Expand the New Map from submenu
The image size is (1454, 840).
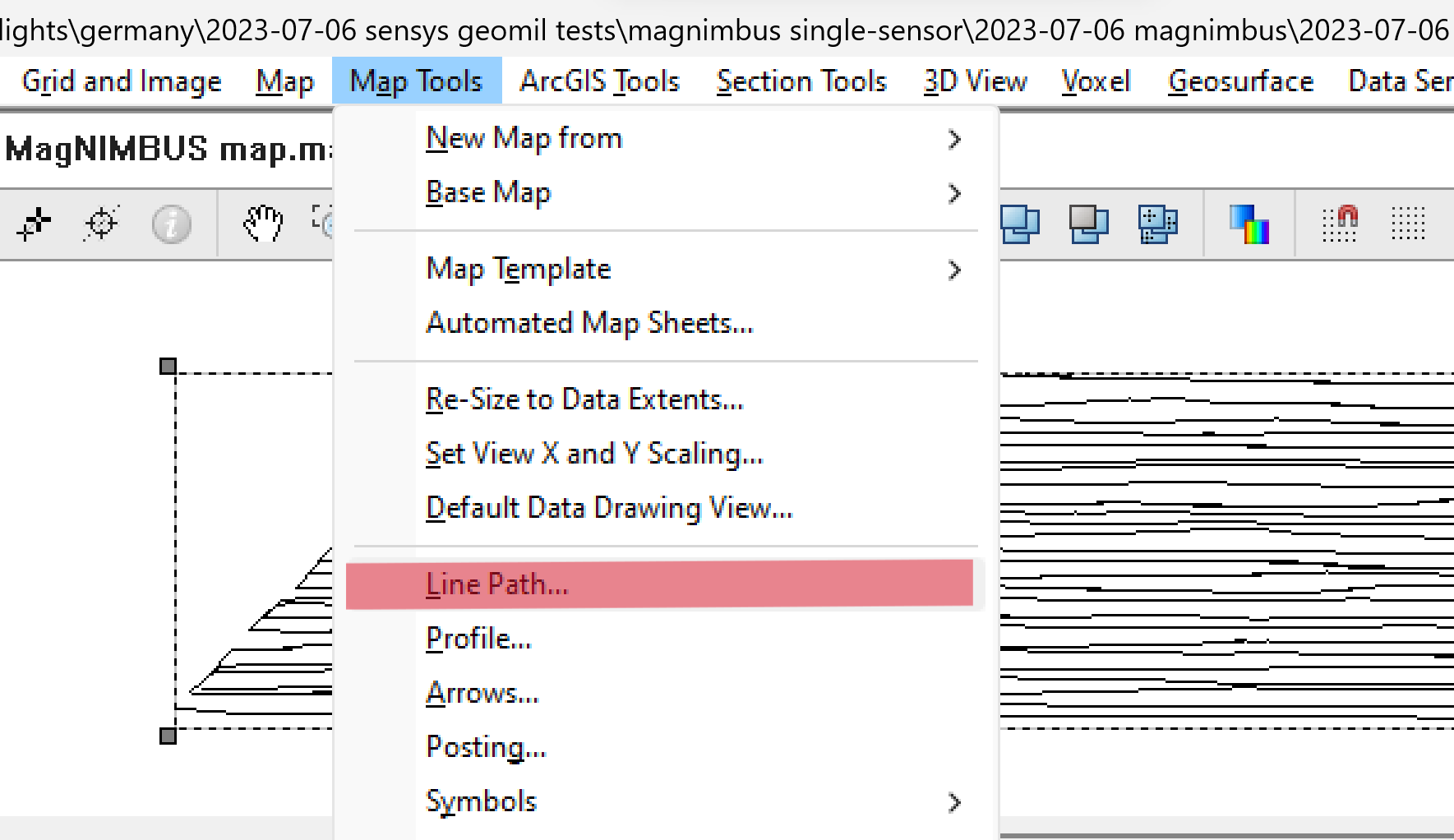click(x=953, y=140)
